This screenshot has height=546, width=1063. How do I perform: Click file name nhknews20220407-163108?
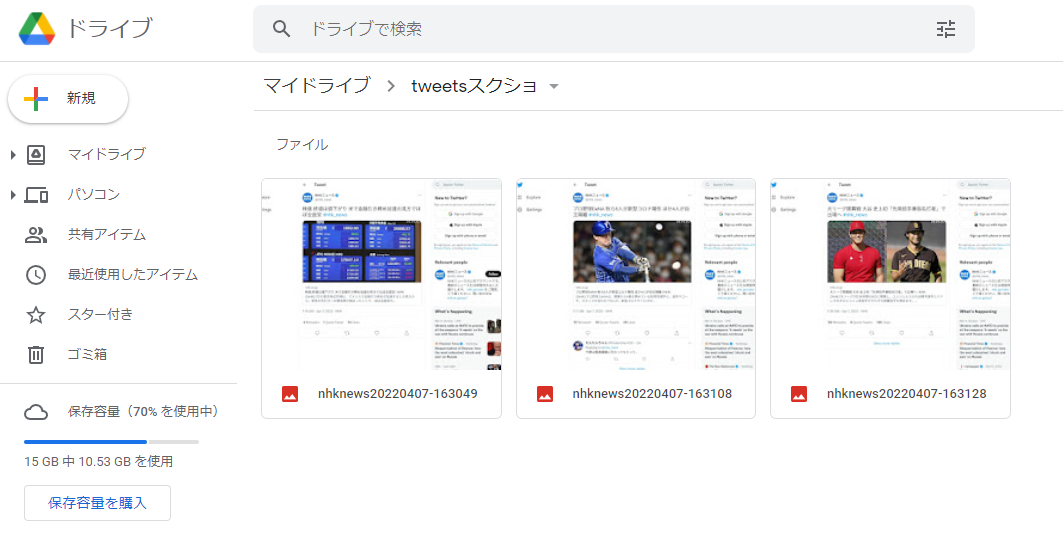click(x=652, y=394)
